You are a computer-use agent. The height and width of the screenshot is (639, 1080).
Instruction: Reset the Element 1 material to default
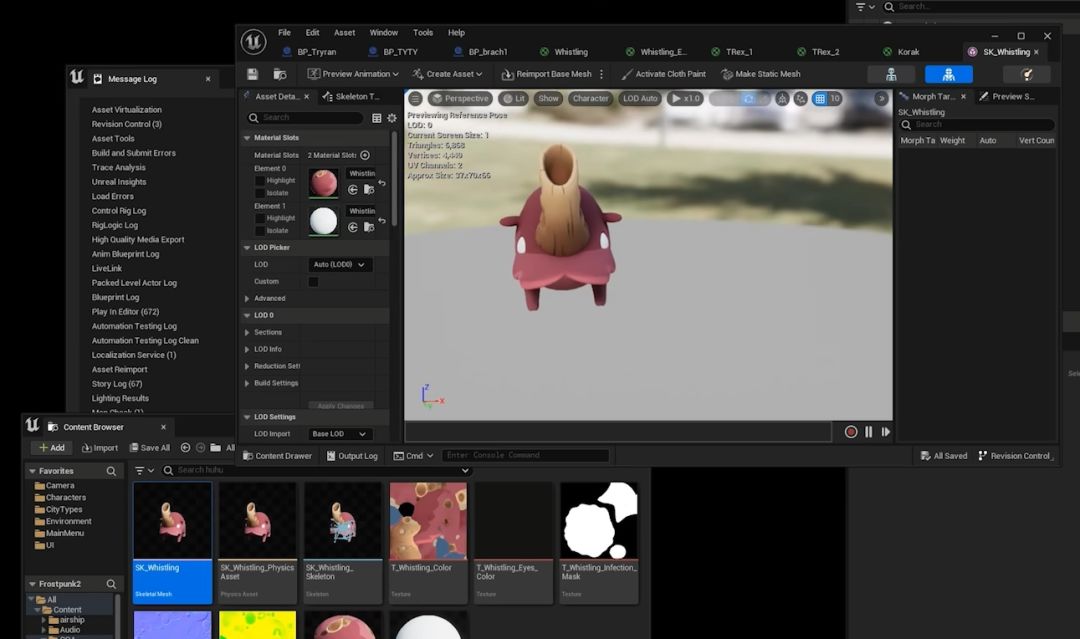[382, 220]
